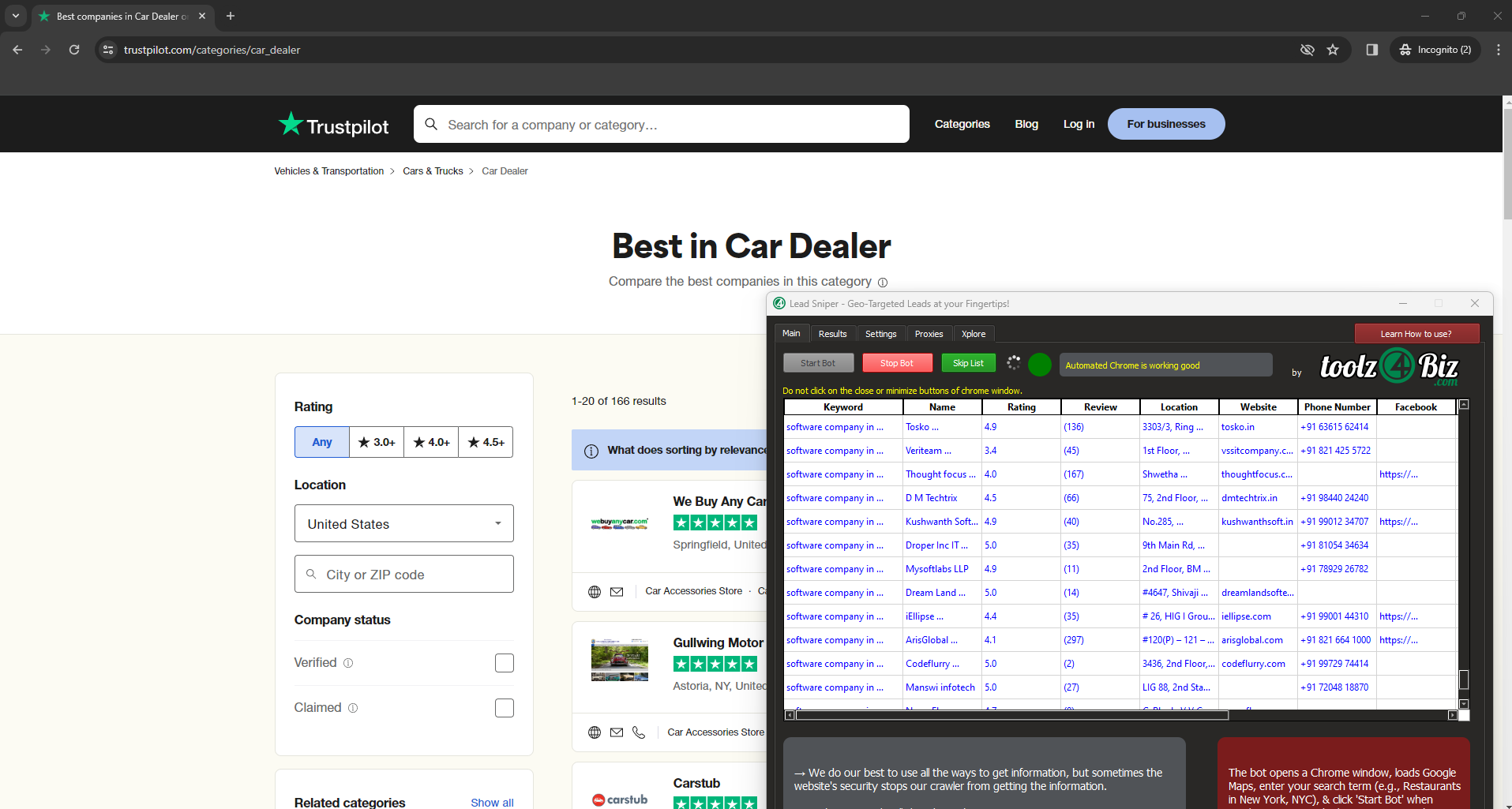
Task: Click the Mysoftlabs LLP name cell
Action: 943,569
